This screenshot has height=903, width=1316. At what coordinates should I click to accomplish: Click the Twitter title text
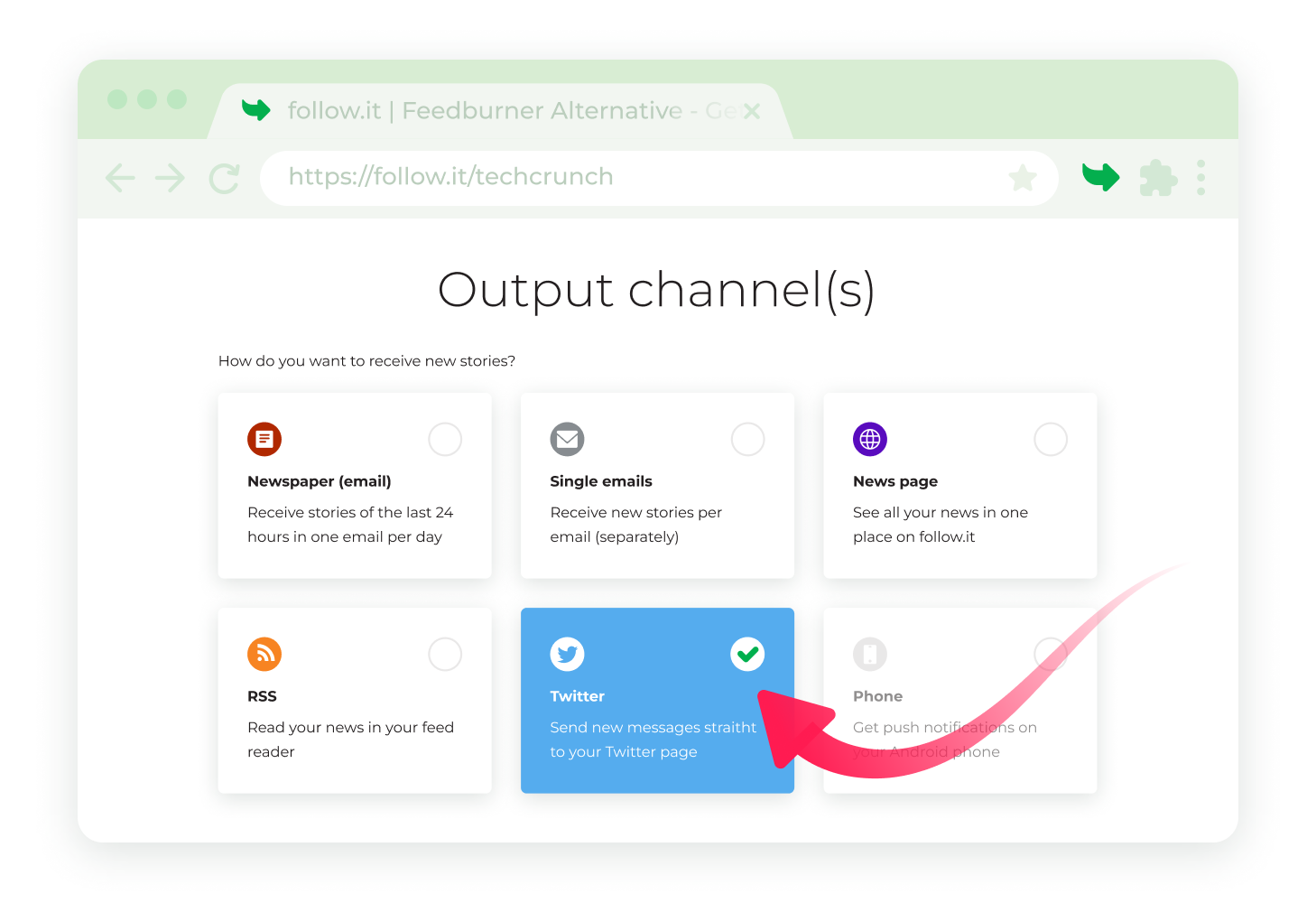point(578,696)
